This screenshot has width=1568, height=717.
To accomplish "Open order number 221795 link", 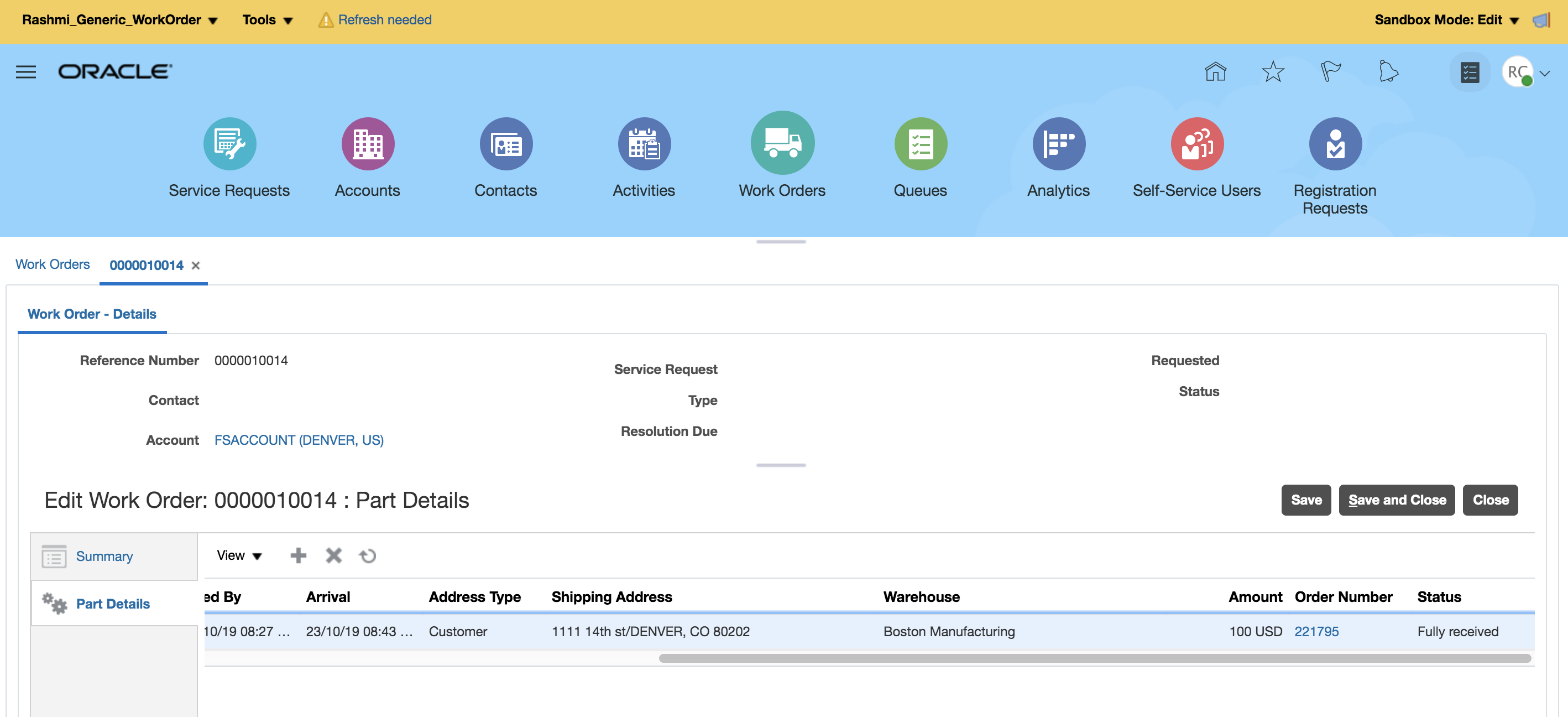I will pyautogui.click(x=1316, y=631).
